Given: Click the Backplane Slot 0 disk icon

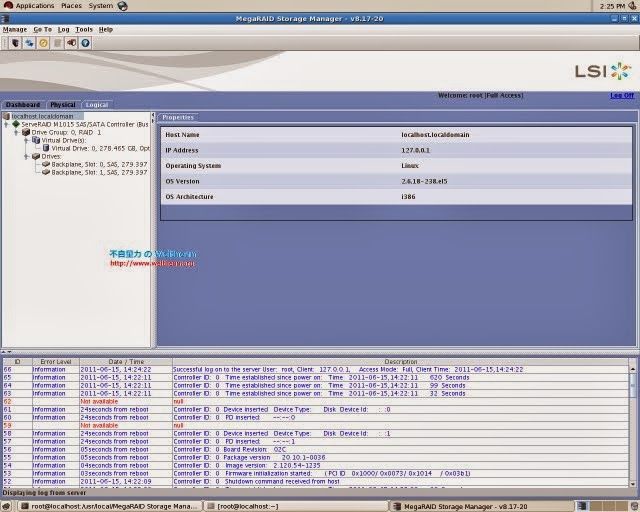Looking at the screenshot, I should click(46, 164).
